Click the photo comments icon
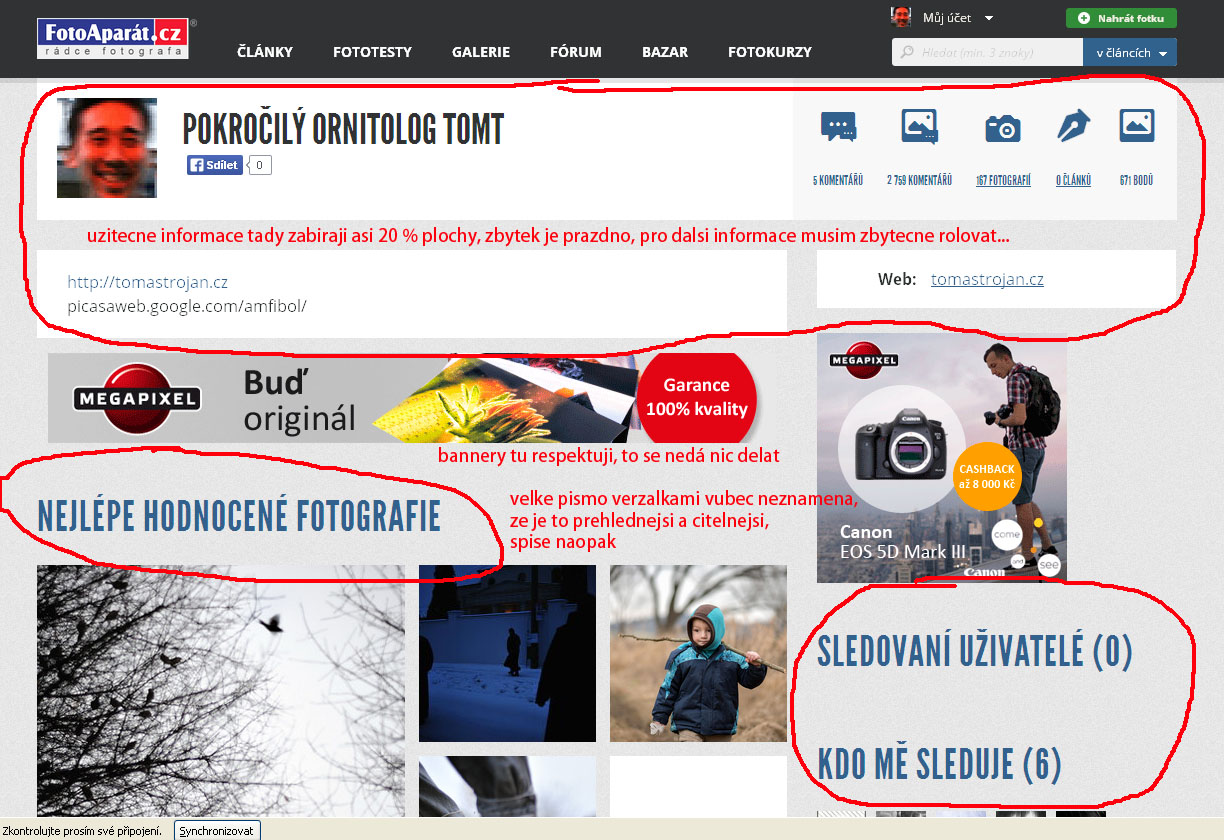Viewport: 1224px width, 840px height. tap(919, 127)
